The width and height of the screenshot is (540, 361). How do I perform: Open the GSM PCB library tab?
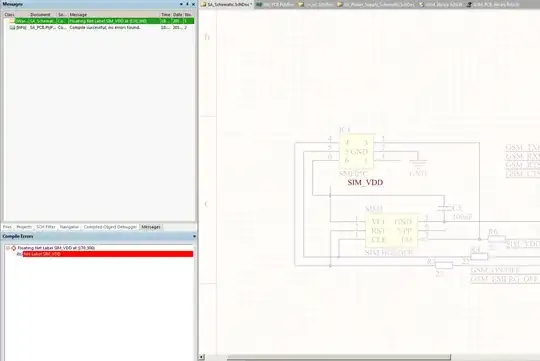493,4
